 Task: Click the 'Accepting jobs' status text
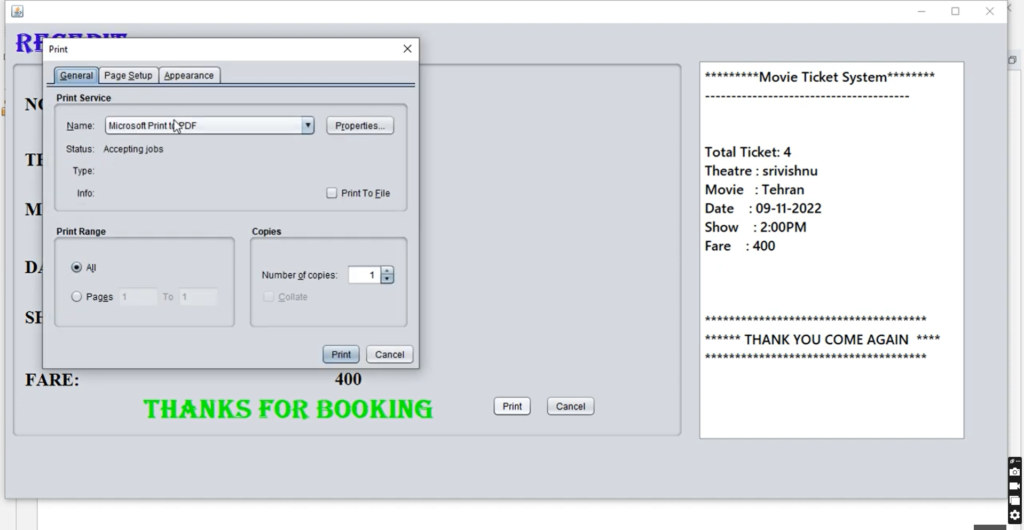[x=133, y=149]
